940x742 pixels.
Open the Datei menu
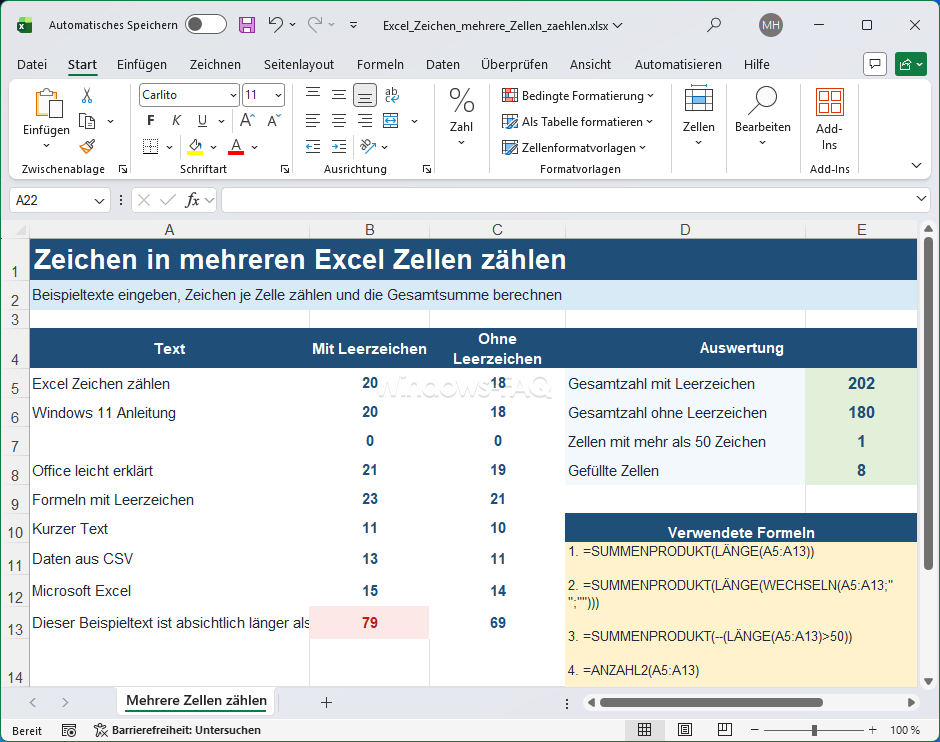(x=32, y=64)
